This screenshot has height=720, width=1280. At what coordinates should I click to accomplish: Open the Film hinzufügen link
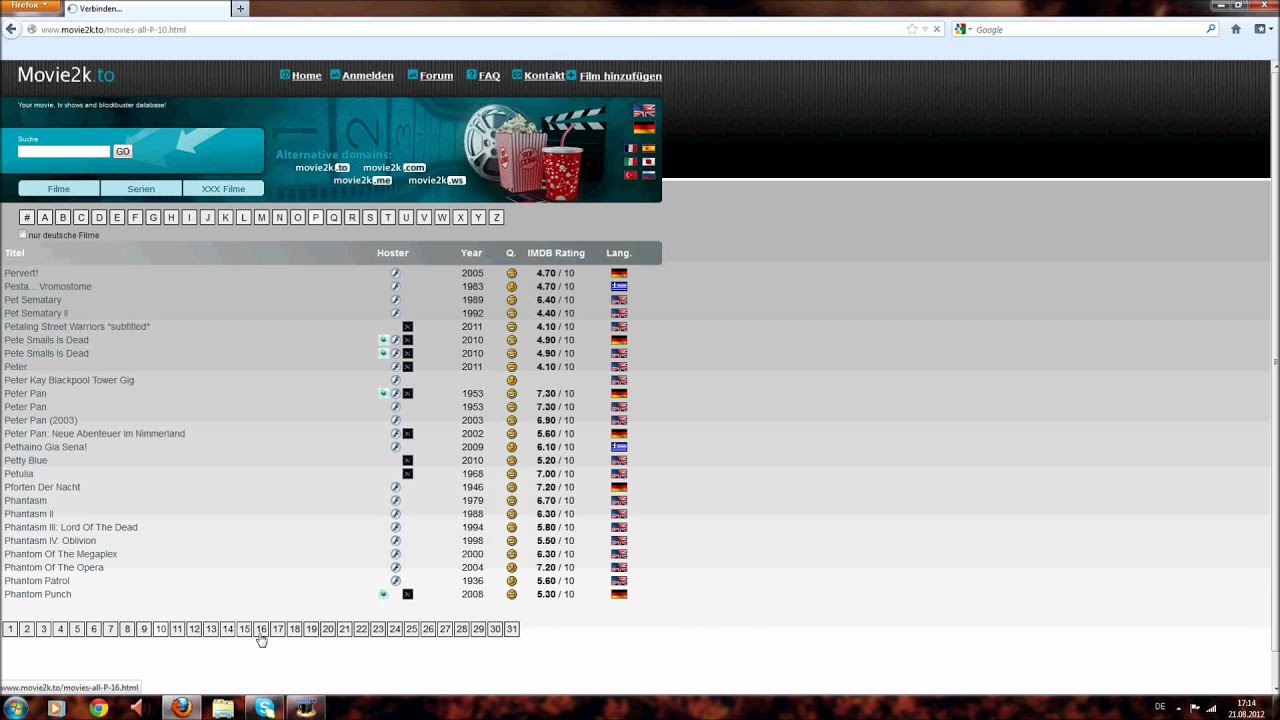(620, 76)
